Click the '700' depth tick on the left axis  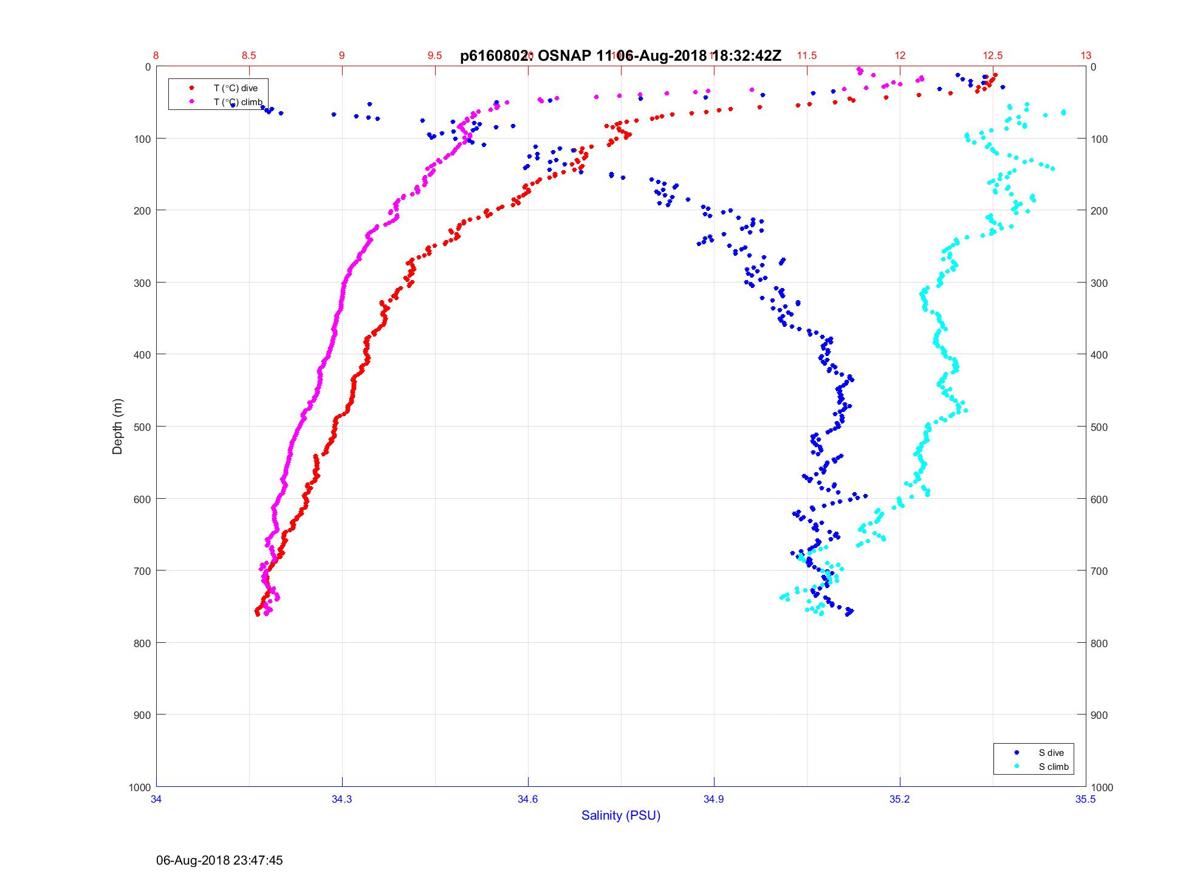tap(141, 571)
